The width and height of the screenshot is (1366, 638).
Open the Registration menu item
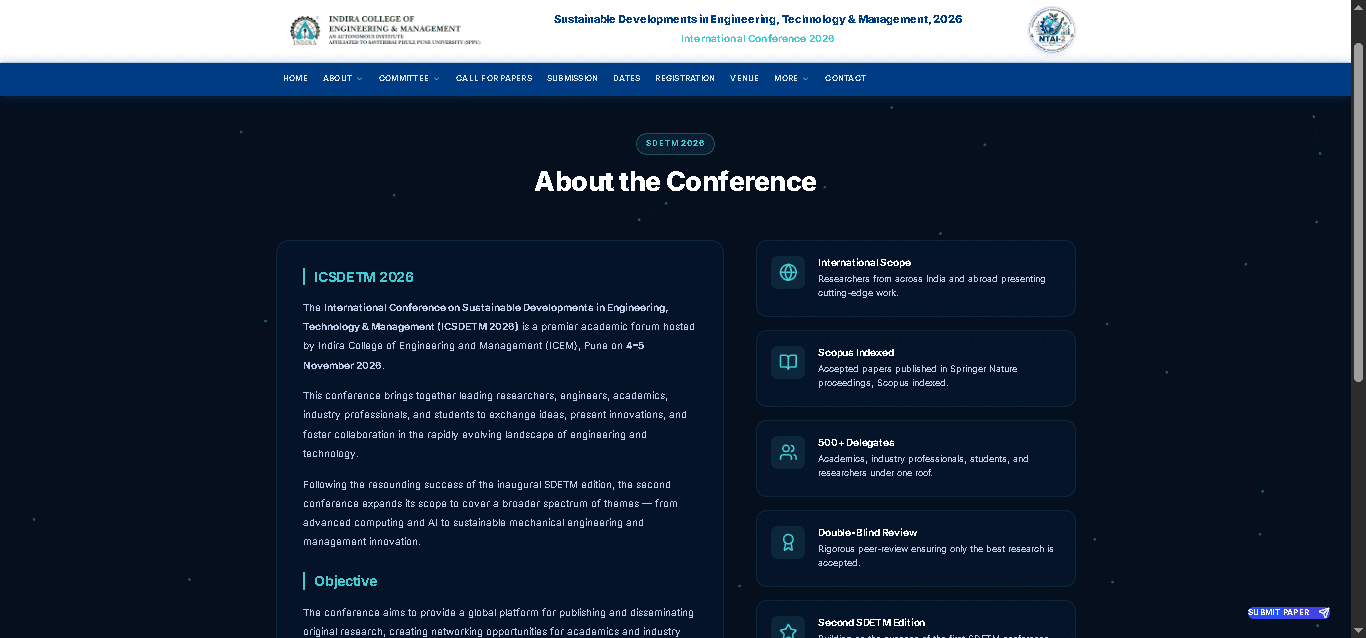(x=685, y=78)
